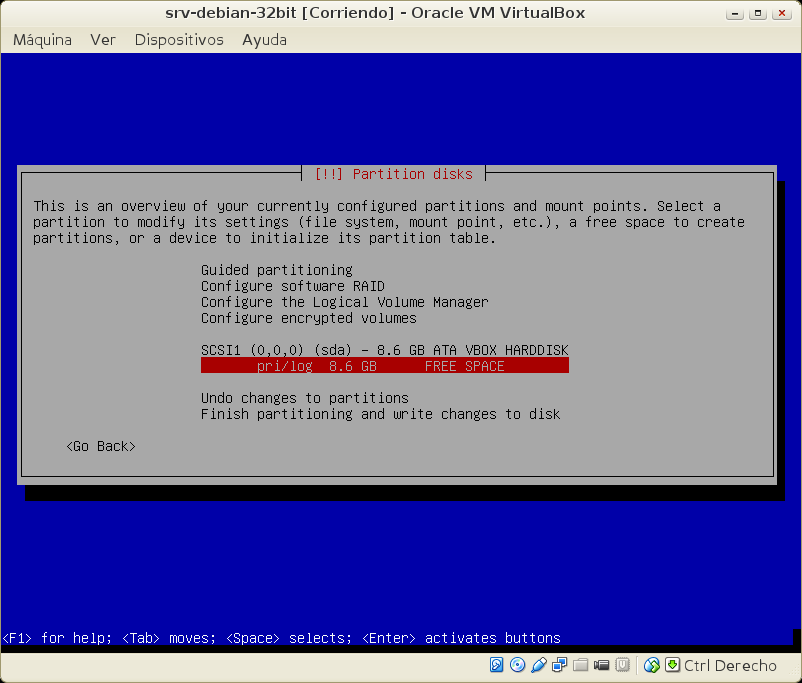
Task: Click the optical disc status icon
Action: point(517,665)
